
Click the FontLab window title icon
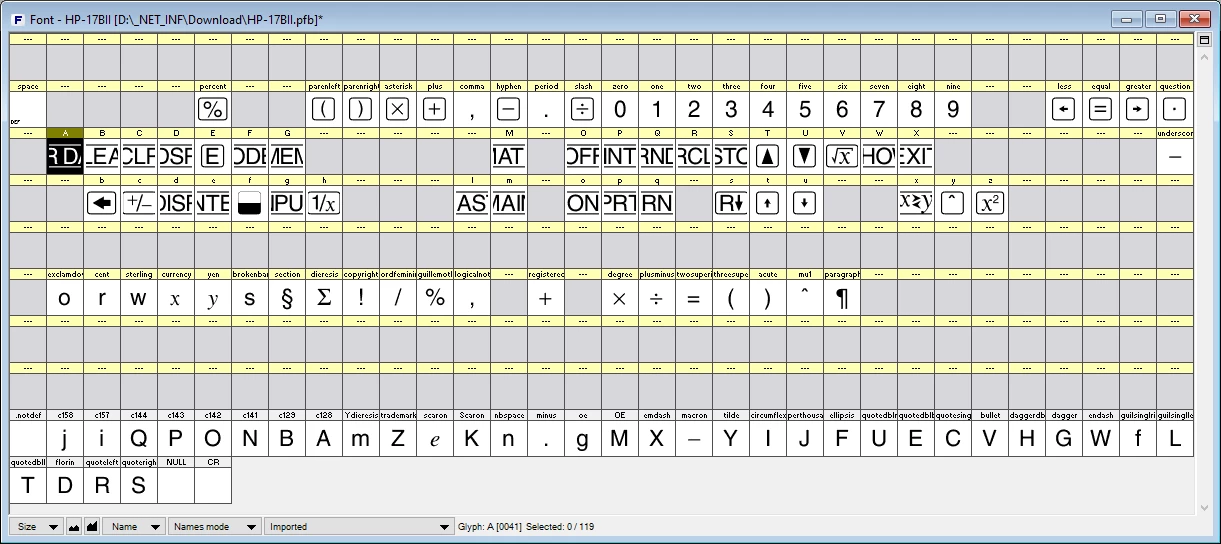pos(18,18)
